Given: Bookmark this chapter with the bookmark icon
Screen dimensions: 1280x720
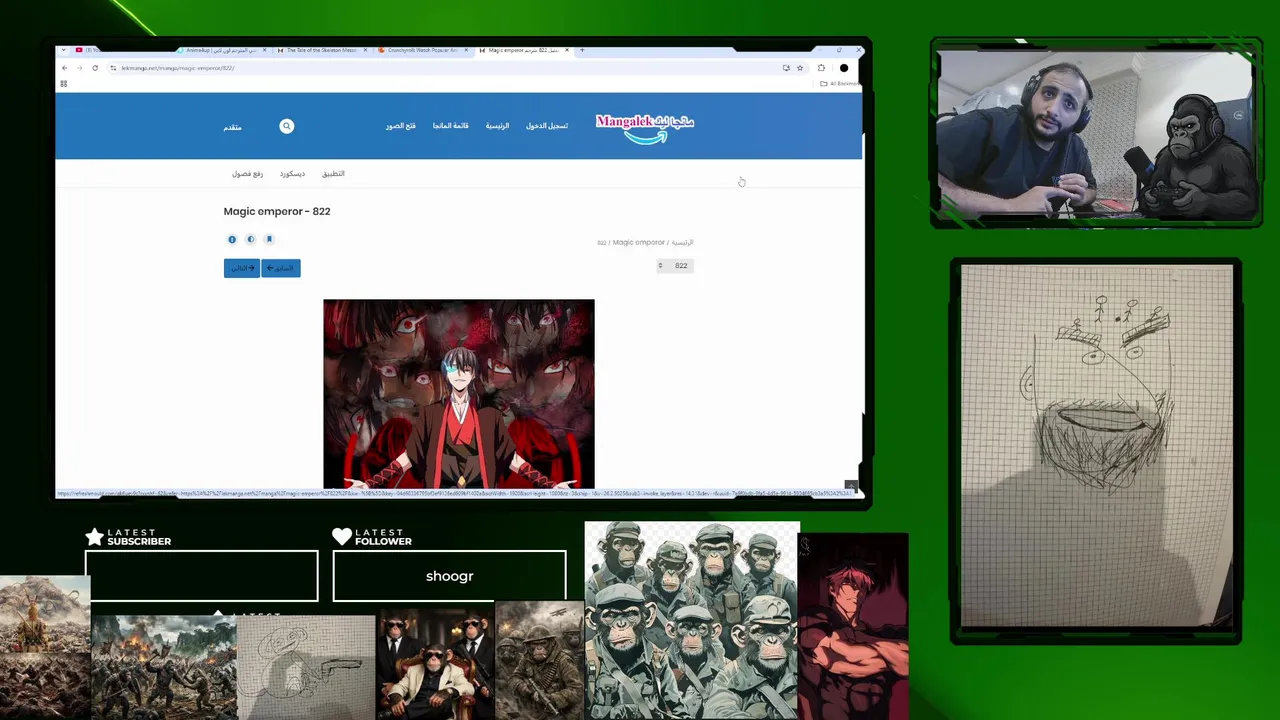Looking at the screenshot, I should [x=269, y=240].
